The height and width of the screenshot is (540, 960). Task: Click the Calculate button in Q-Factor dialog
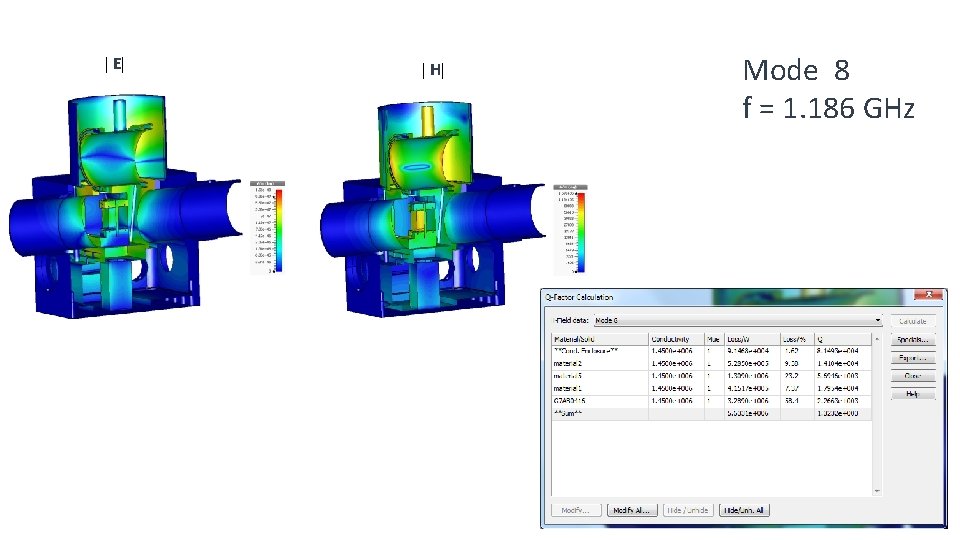[912, 321]
